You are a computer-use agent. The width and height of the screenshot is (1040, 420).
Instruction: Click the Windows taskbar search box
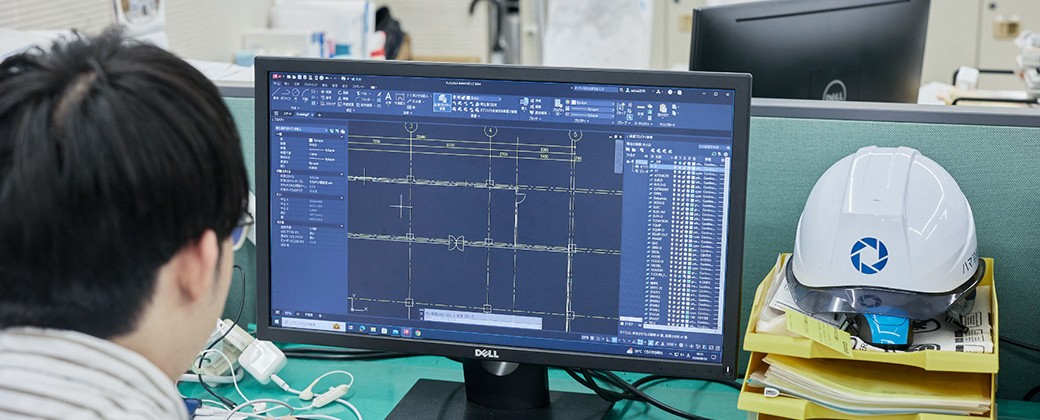[313, 324]
